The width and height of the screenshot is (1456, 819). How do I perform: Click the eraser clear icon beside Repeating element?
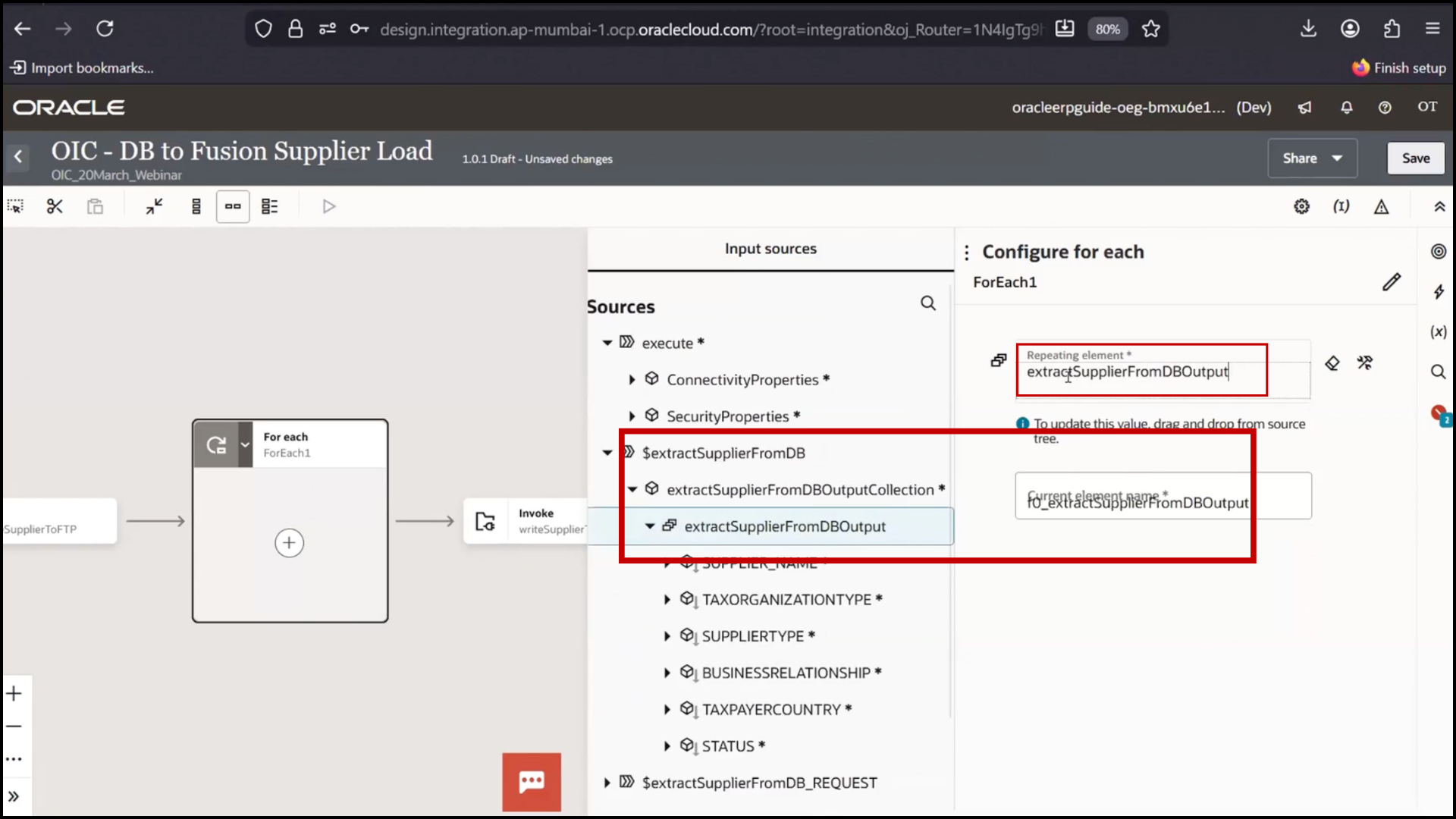click(x=1332, y=363)
